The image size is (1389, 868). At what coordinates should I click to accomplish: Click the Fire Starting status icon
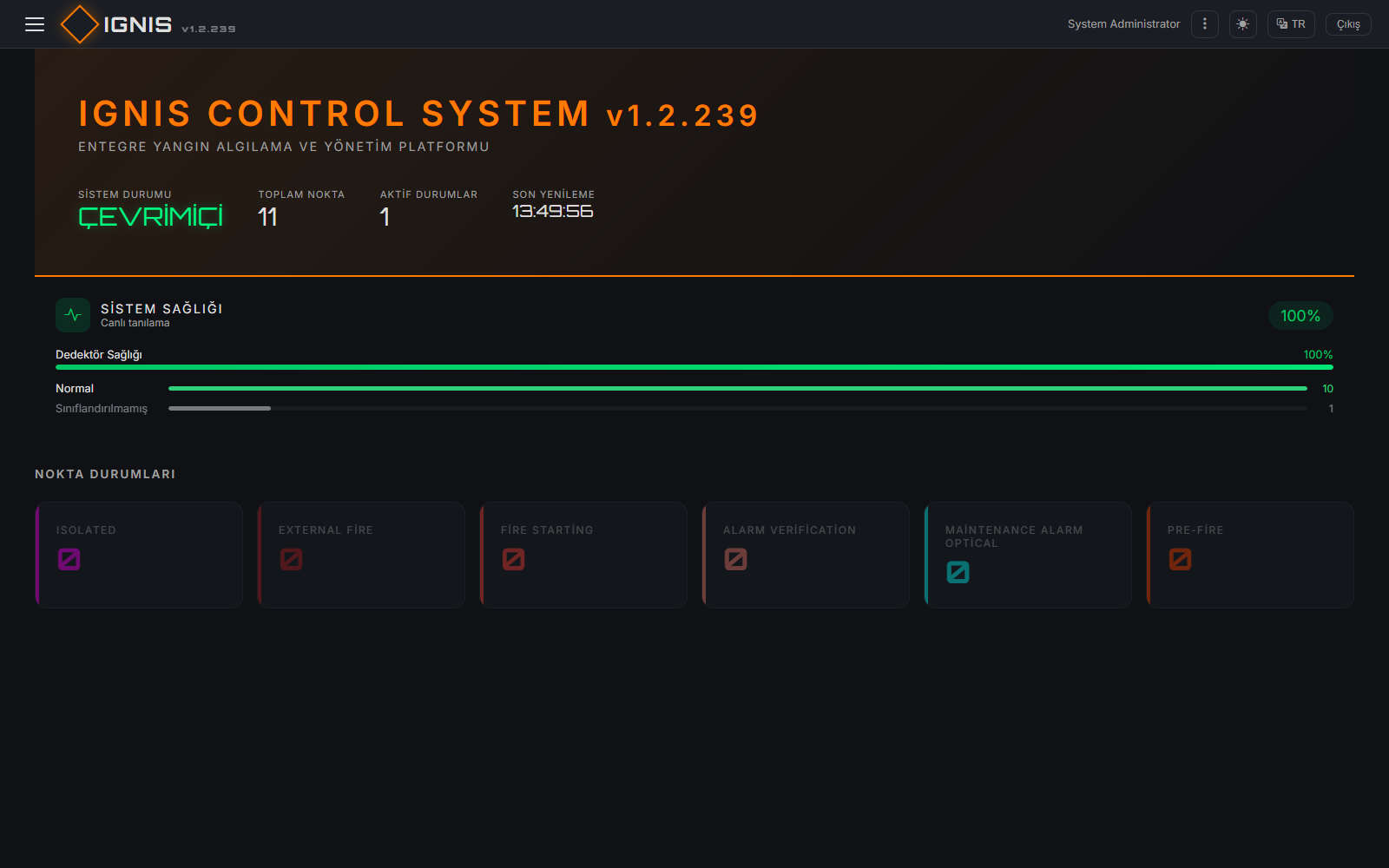tap(514, 560)
